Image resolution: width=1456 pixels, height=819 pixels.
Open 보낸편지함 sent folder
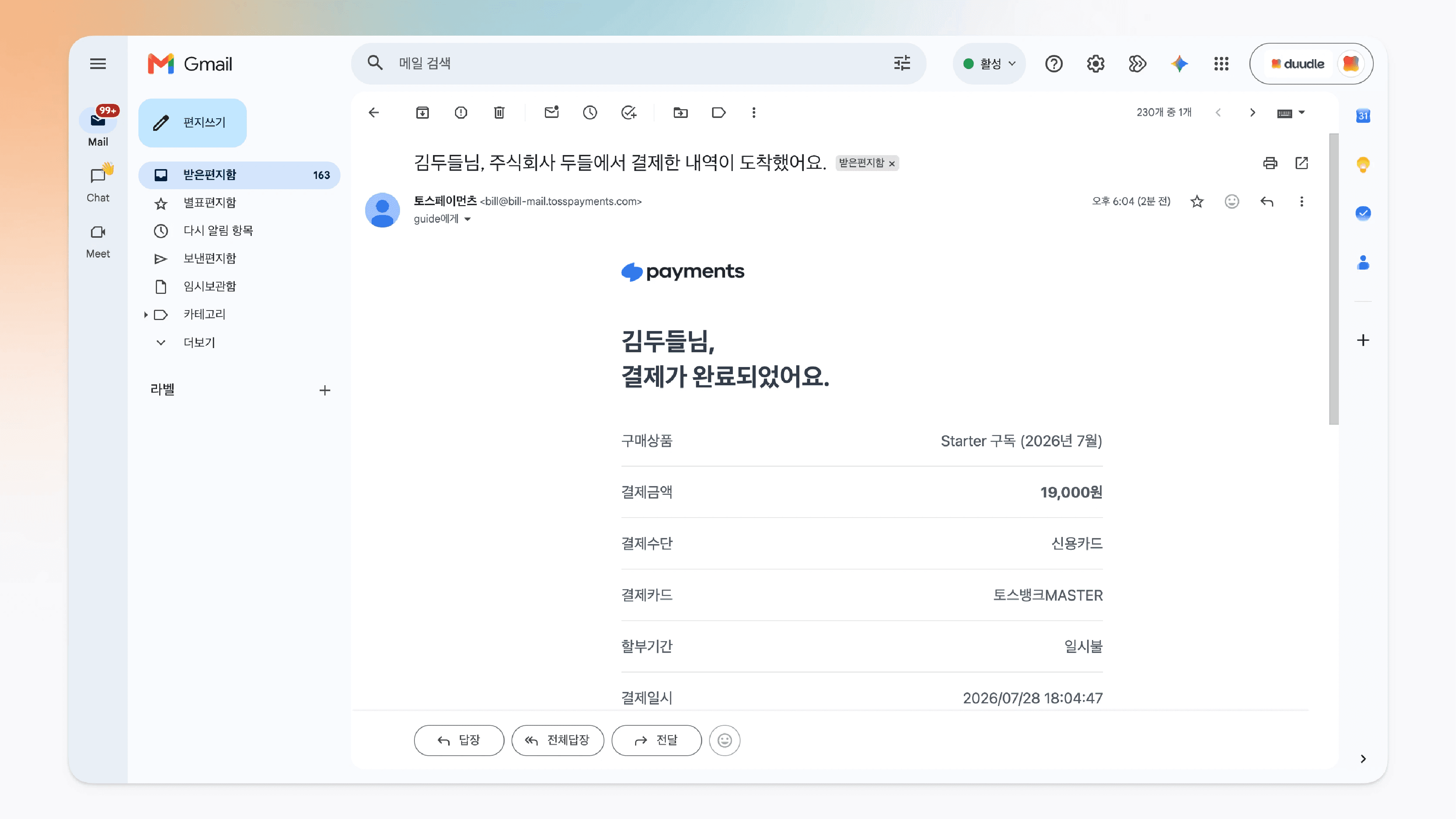(239, 258)
